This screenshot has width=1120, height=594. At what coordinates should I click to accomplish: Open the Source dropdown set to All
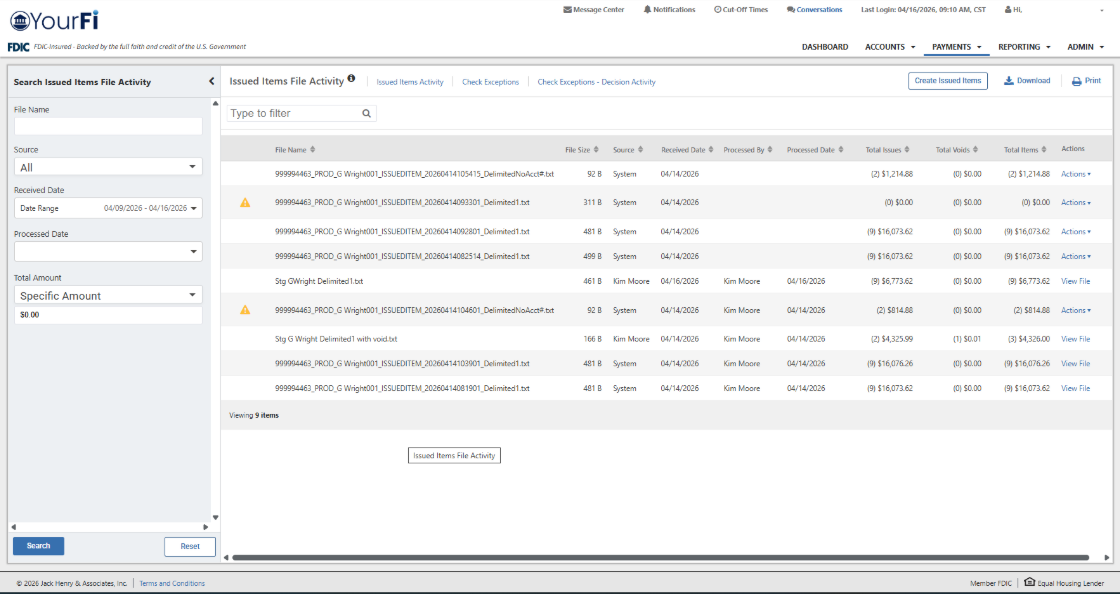click(x=108, y=167)
